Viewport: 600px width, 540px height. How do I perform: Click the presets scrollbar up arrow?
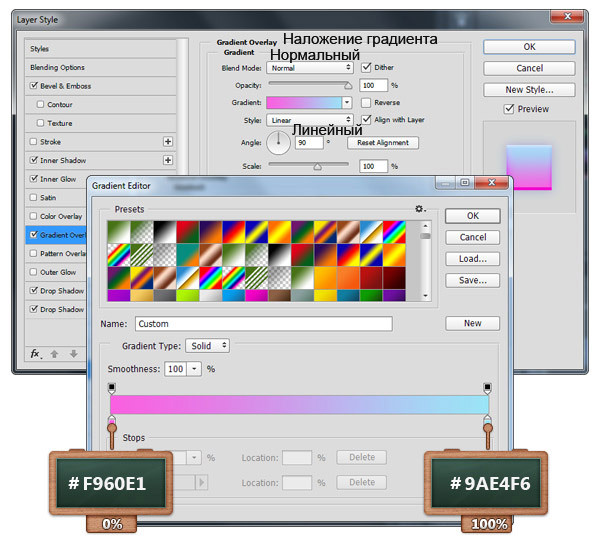(x=425, y=226)
